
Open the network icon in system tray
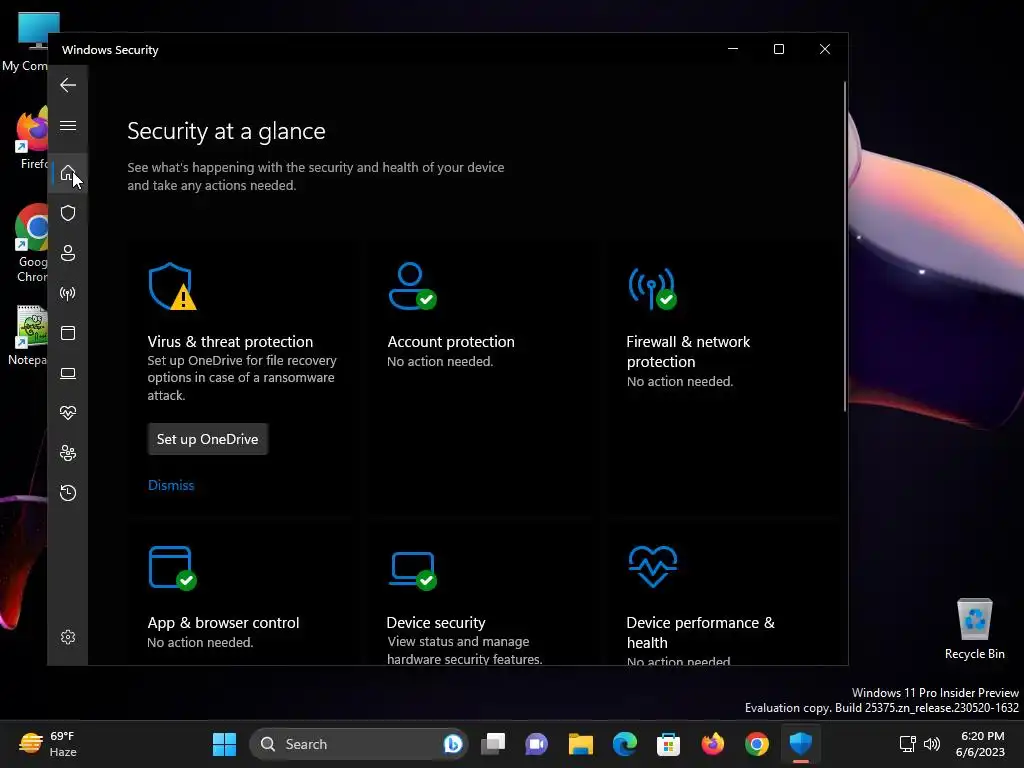pyautogui.click(x=907, y=744)
